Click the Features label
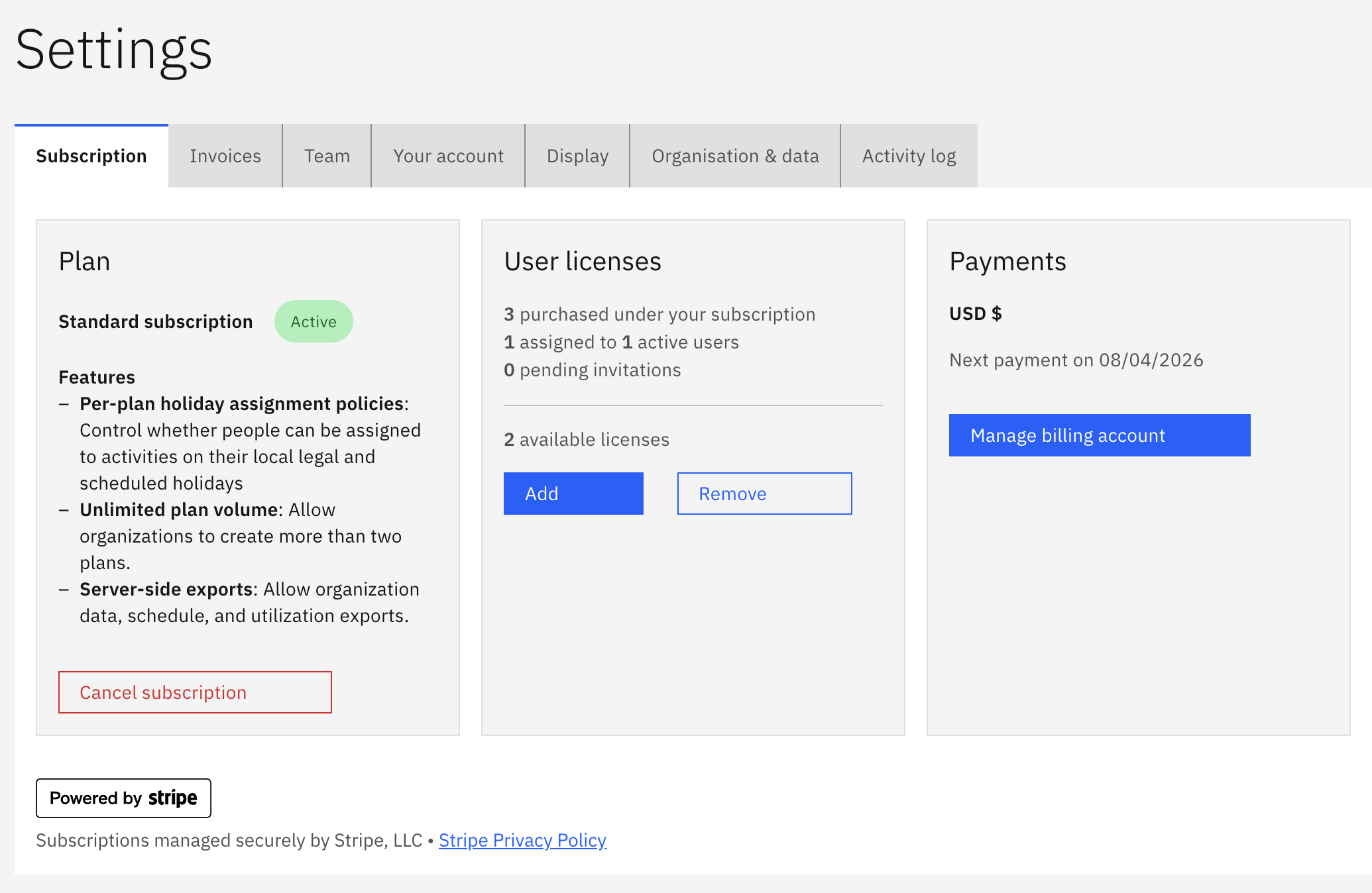This screenshot has width=1372, height=893. pyautogui.click(x=97, y=377)
